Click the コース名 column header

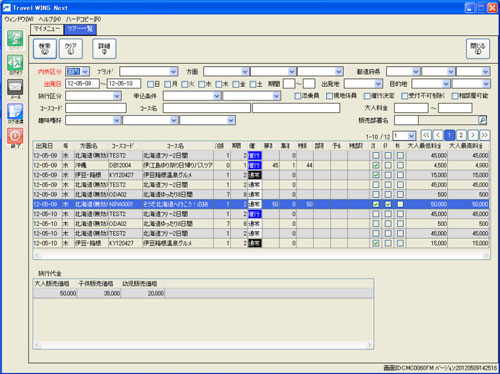(175, 146)
